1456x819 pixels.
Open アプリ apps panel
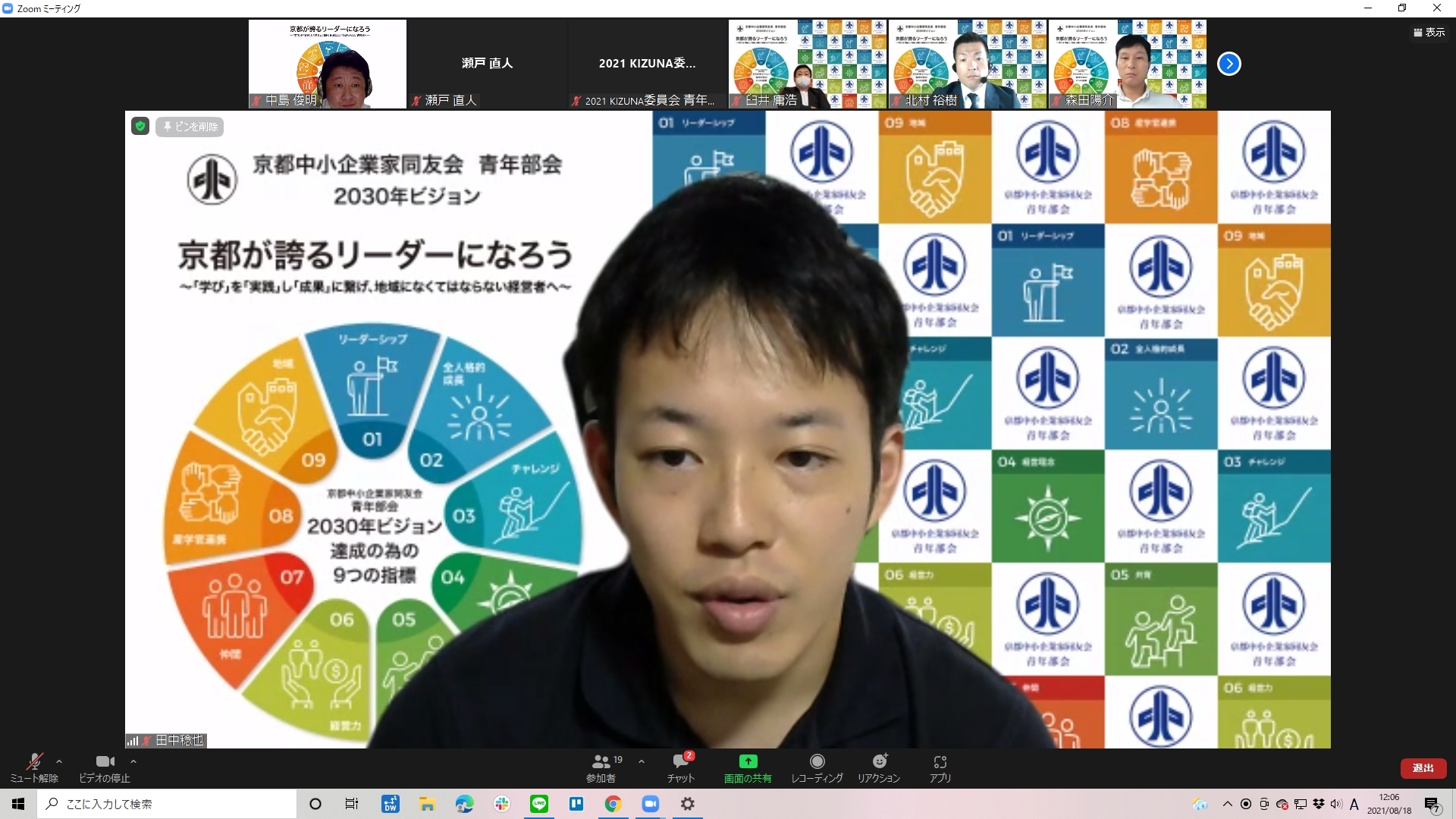[940, 767]
